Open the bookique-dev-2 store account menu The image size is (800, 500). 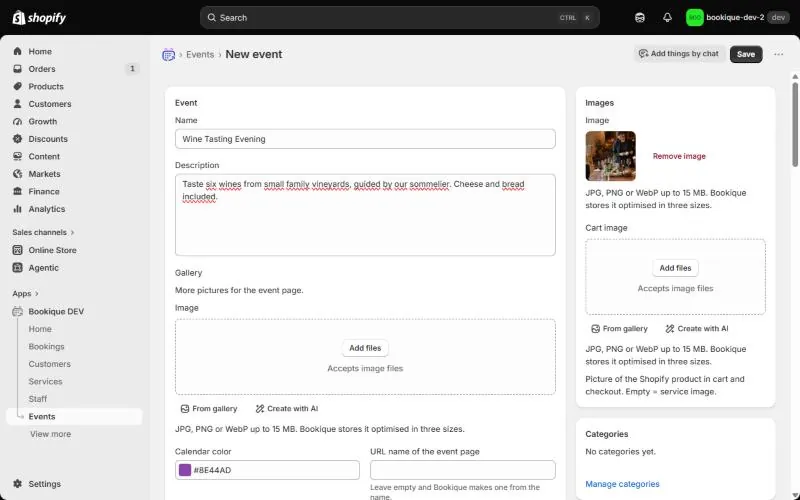[x=737, y=18]
